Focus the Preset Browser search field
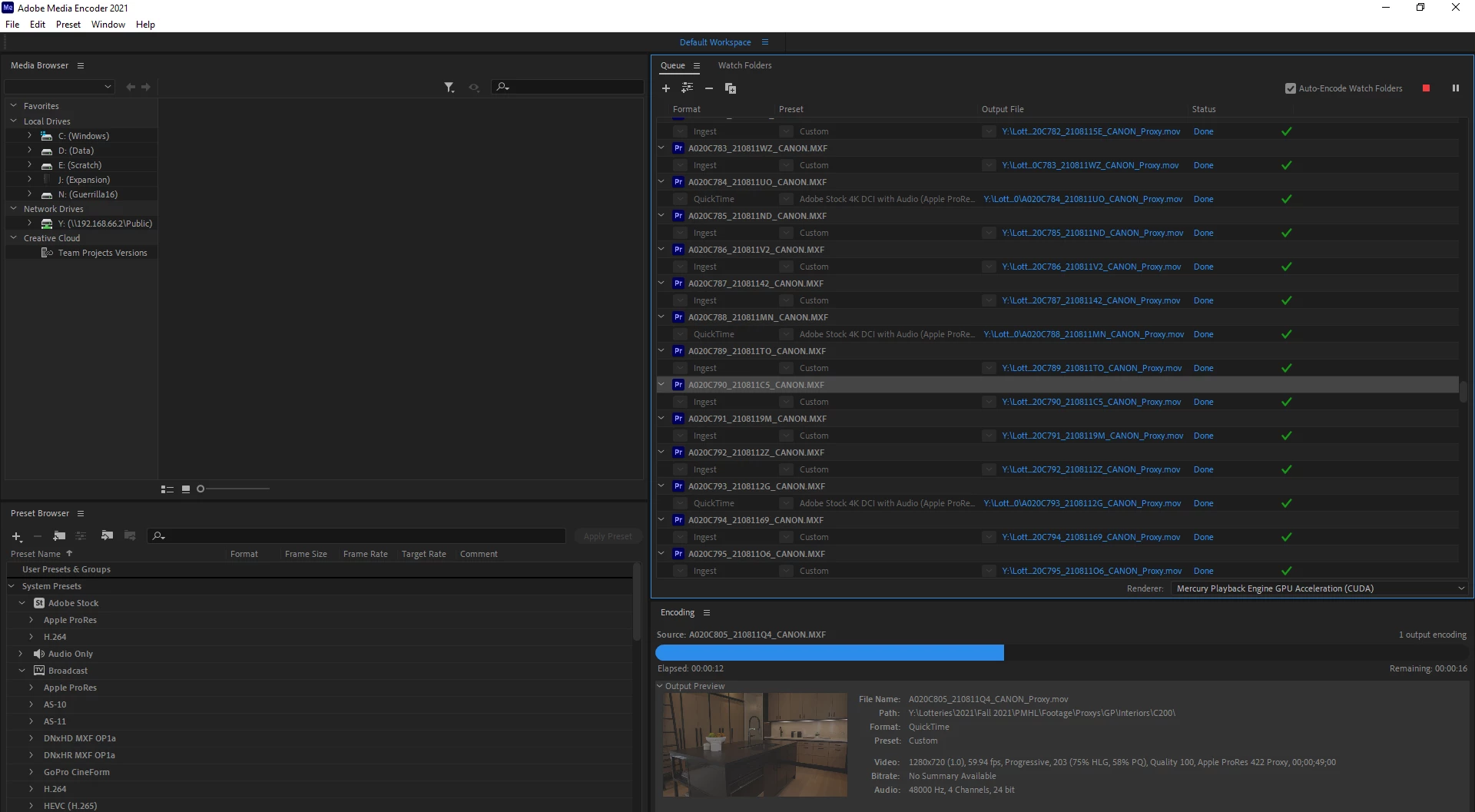 coord(356,536)
